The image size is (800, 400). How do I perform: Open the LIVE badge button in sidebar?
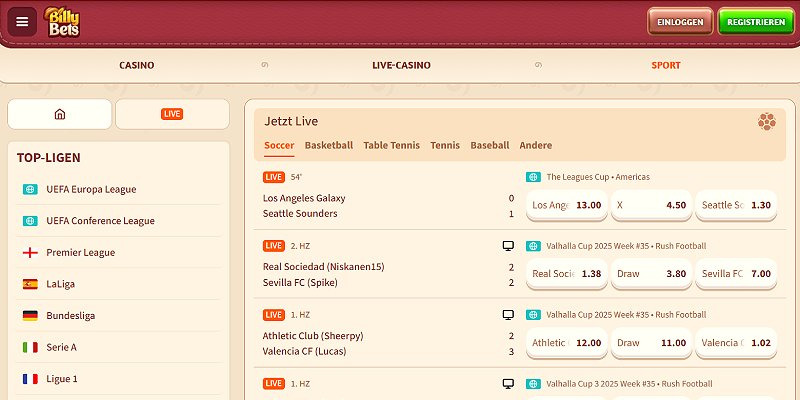tap(172, 114)
